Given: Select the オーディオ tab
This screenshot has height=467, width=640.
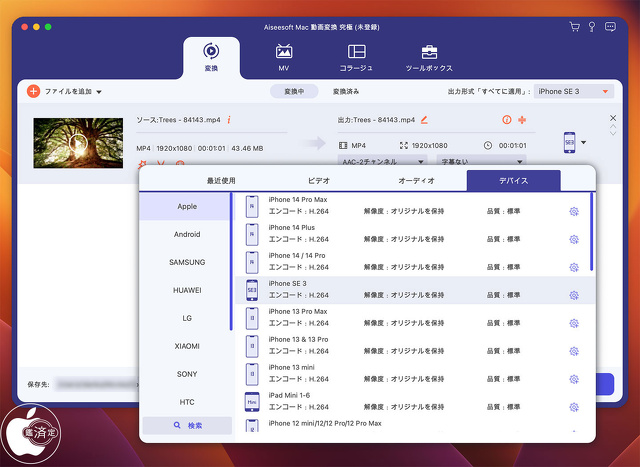Looking at the screenshot, I should tap(416, 180).
